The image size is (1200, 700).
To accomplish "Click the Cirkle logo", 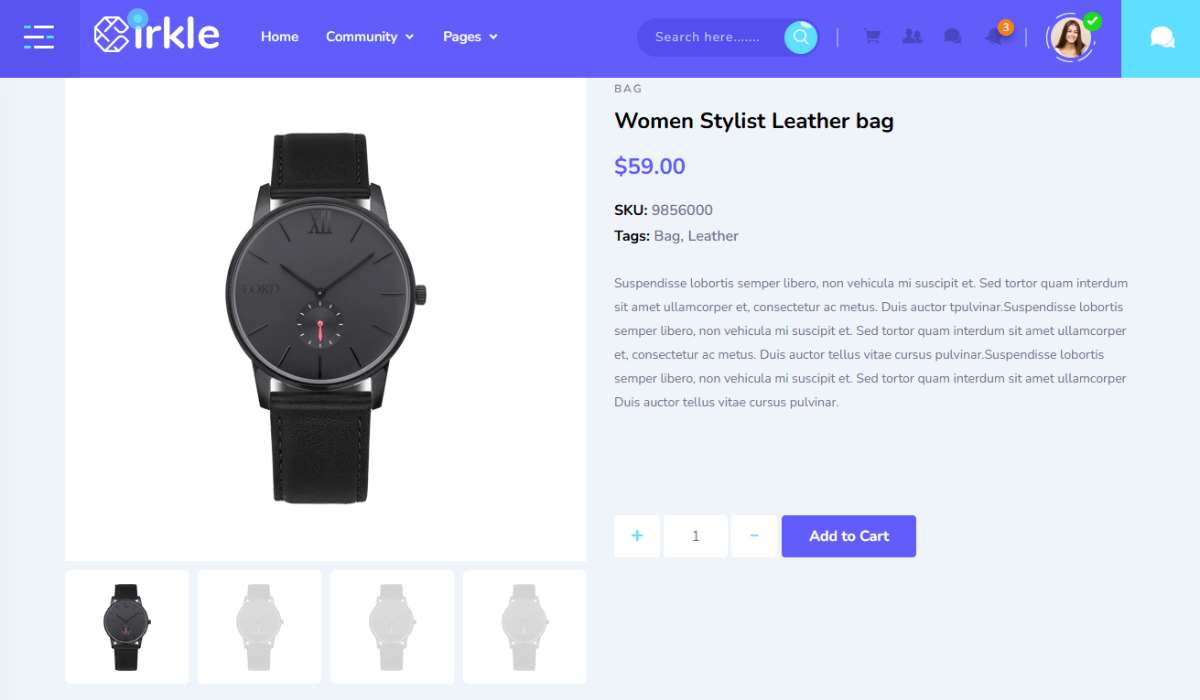I will 157,33.
